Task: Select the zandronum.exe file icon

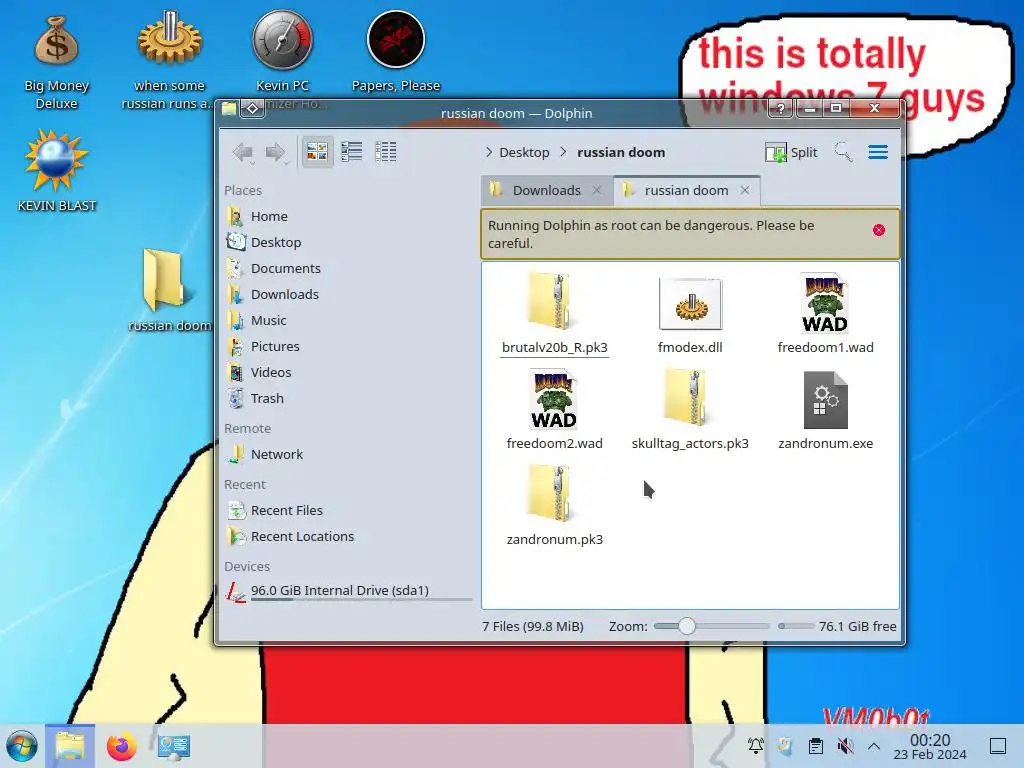Action: (x=825, y=400)
